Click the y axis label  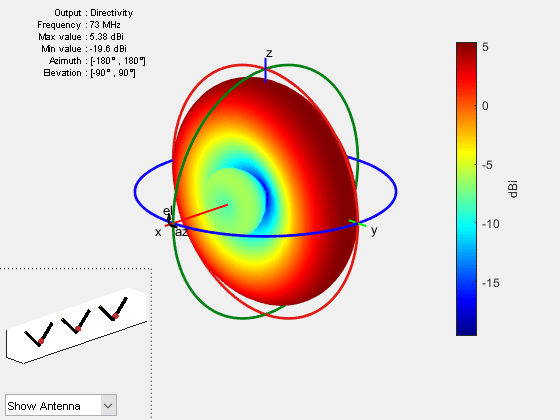pos(374,231)
